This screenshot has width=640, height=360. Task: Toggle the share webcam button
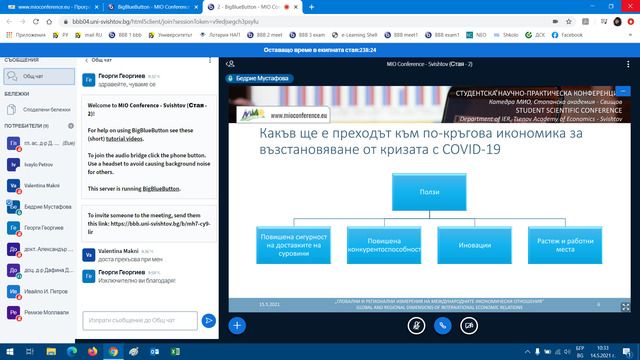click(469, 326)
